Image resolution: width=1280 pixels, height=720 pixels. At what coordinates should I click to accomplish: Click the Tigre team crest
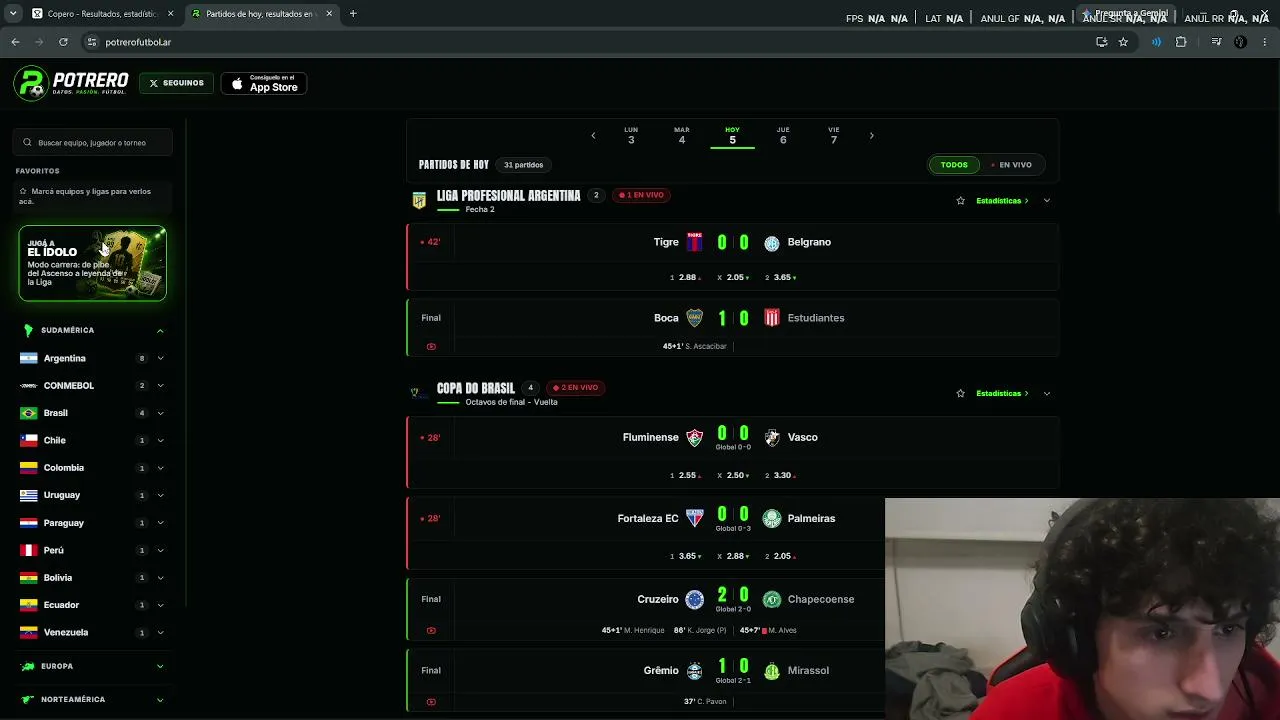click(694, 242)
